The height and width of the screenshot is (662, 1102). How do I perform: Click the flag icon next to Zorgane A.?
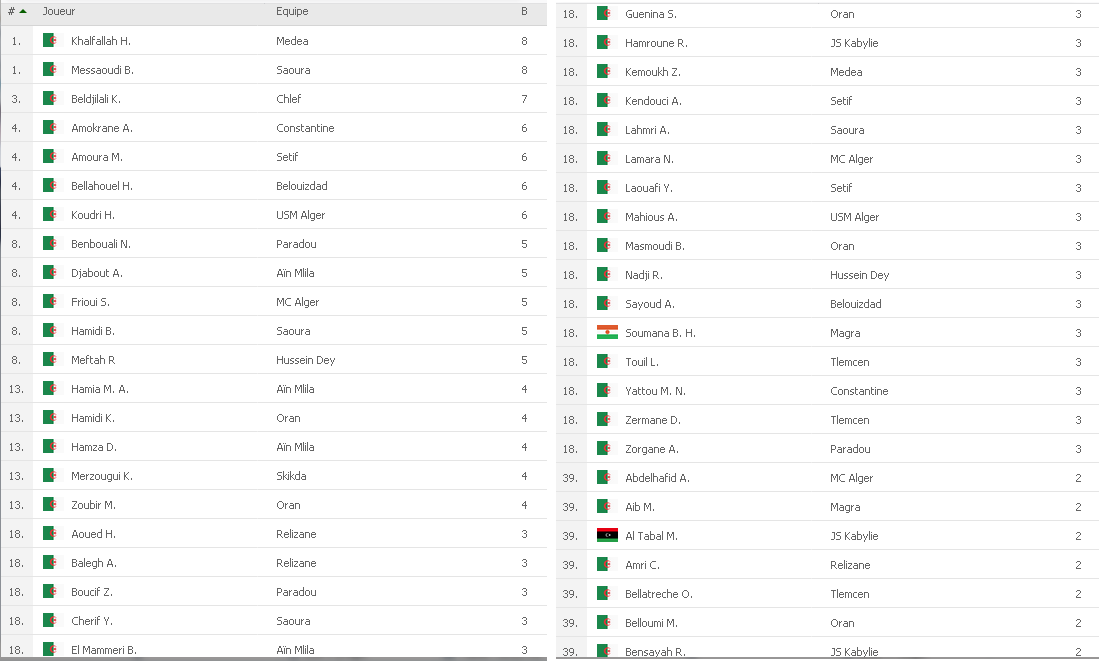pos(604,448)
